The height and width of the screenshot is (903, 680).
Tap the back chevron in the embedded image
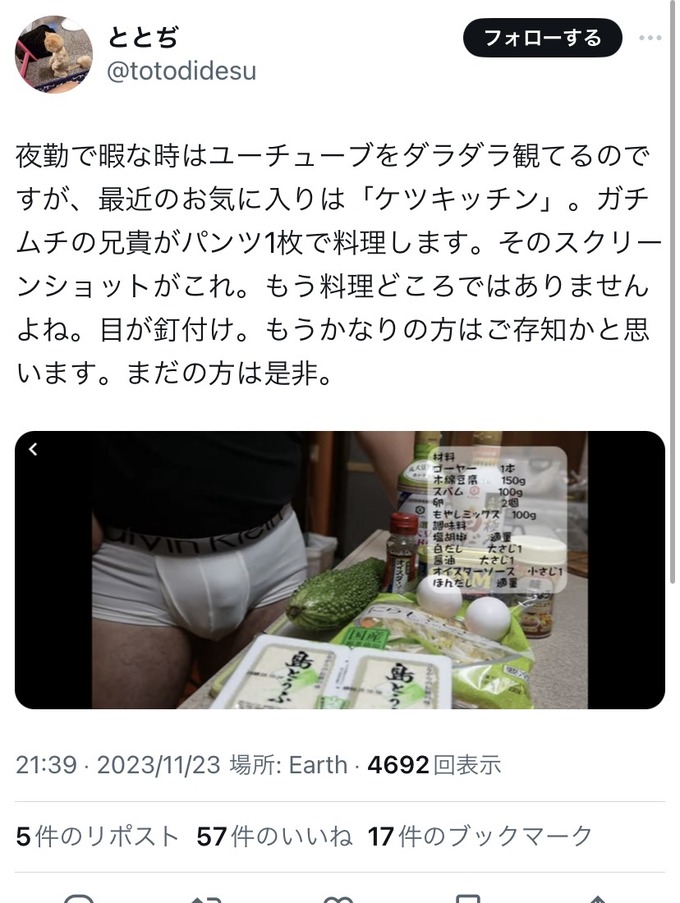pyautogui.click(x=33, y=449)
